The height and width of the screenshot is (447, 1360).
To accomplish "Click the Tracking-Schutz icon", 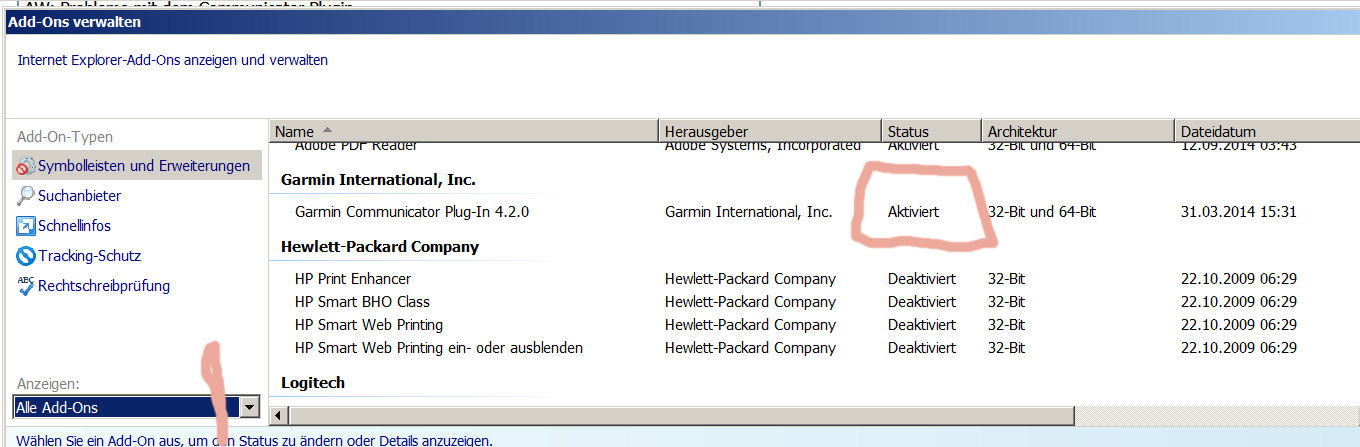I will 26,256.
